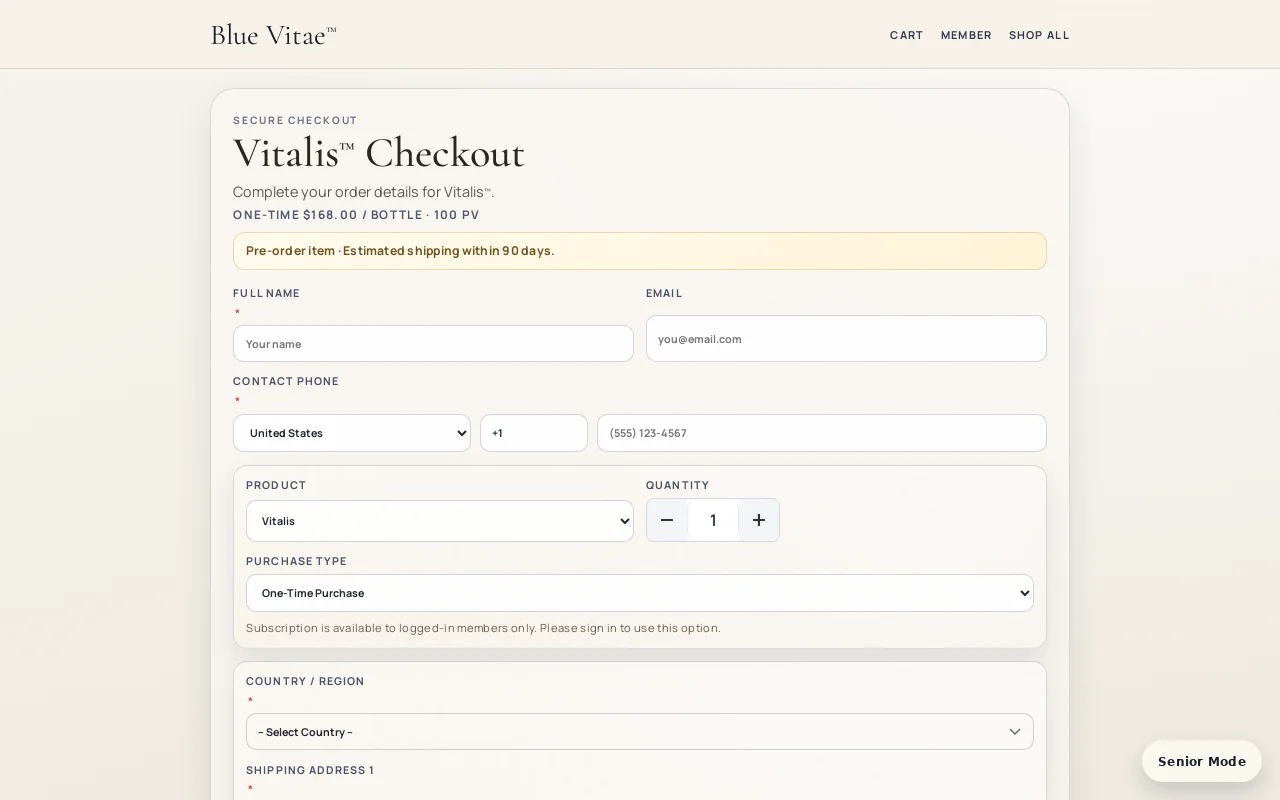The width and height of the screenshot is (1280, 800).
Task: Select the +1 country code field
Action: (534, 433)
